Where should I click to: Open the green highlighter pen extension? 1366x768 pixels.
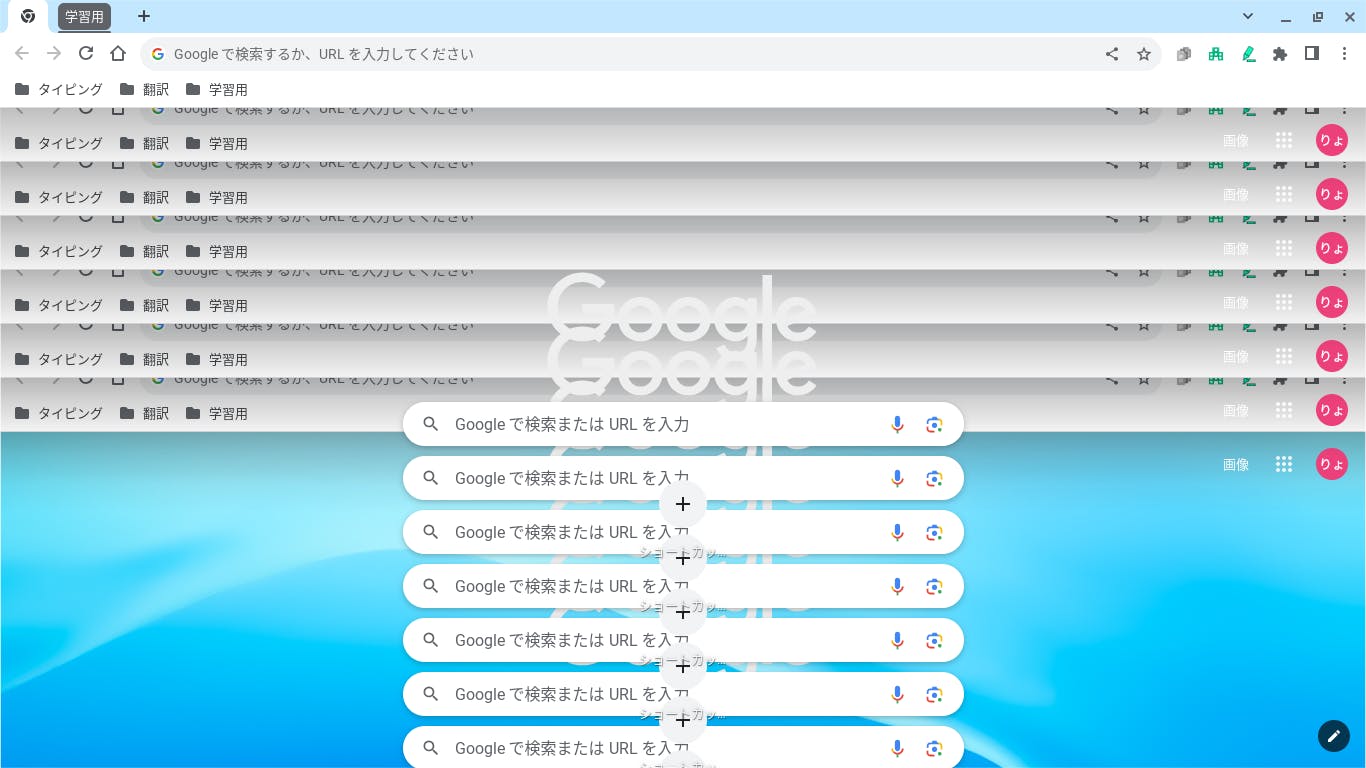point(1248,54)
